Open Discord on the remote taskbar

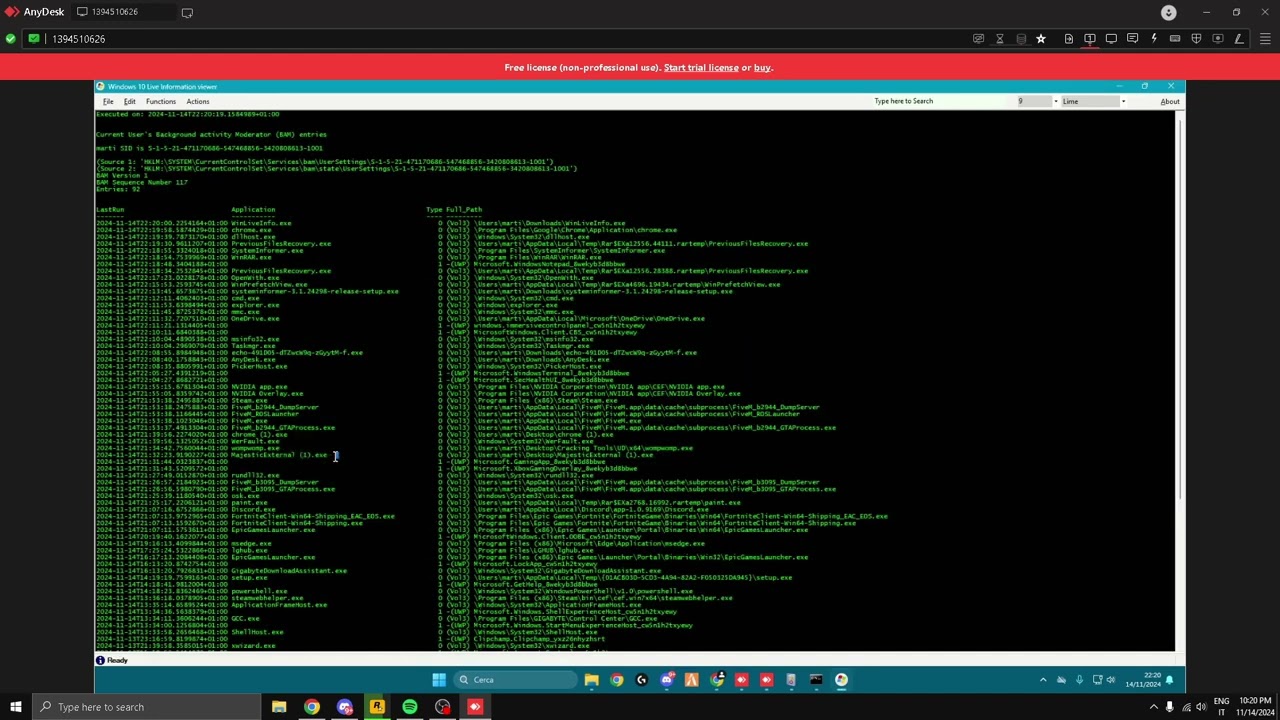tap(667, 680)
